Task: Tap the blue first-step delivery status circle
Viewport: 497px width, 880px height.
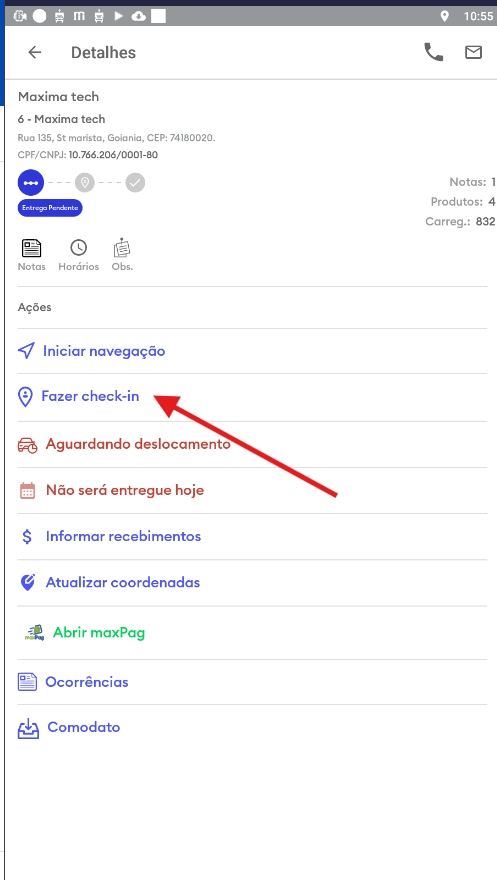Action: (30, 182)
